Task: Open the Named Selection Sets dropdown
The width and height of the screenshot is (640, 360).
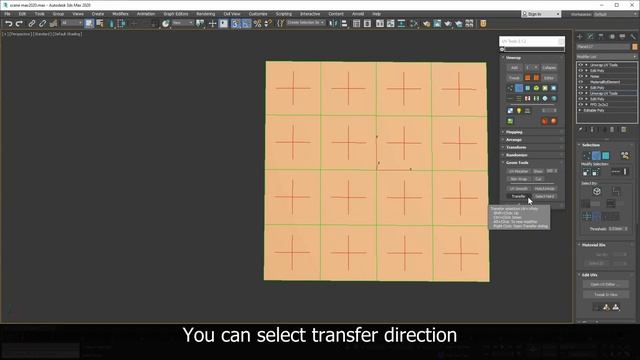Action: click(306, 23)
